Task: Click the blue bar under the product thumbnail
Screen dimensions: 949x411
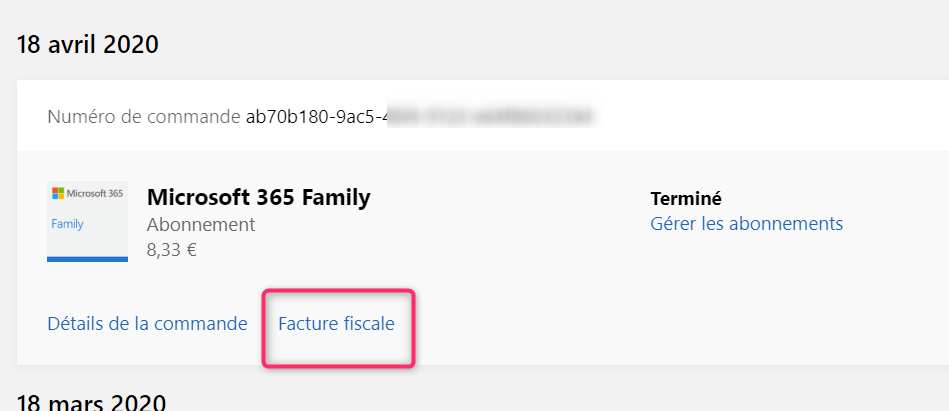Action: tap(87, 259)
